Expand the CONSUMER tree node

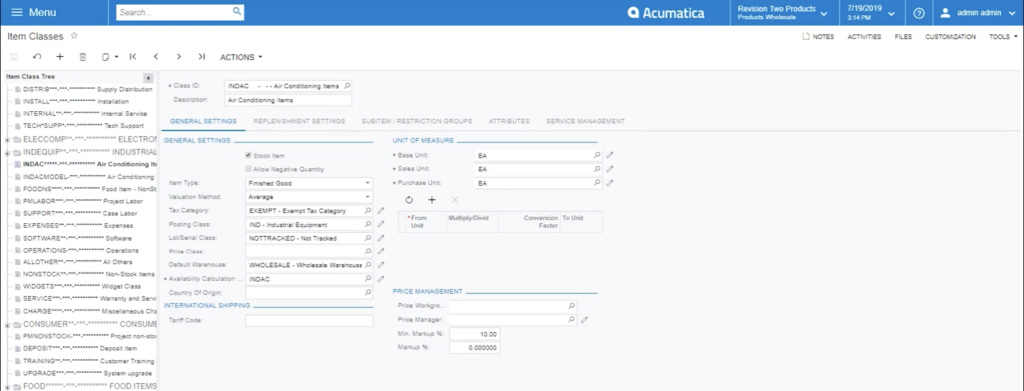(7, 324)
